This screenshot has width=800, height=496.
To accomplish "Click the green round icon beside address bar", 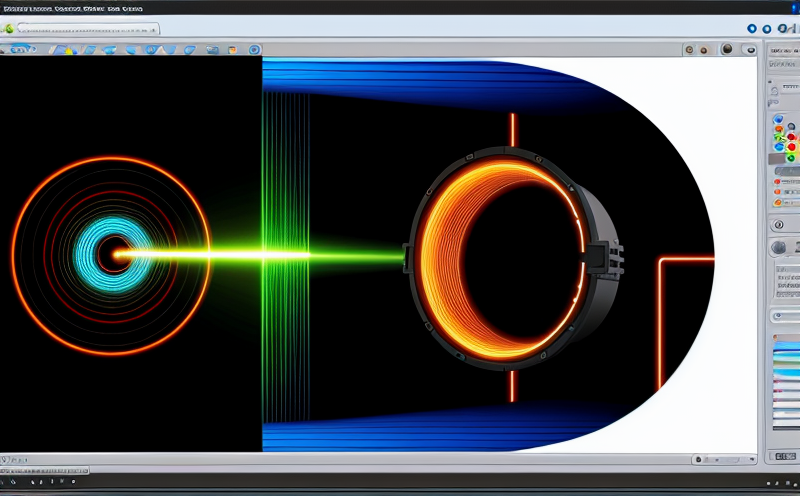I will (x=10, y=29).
